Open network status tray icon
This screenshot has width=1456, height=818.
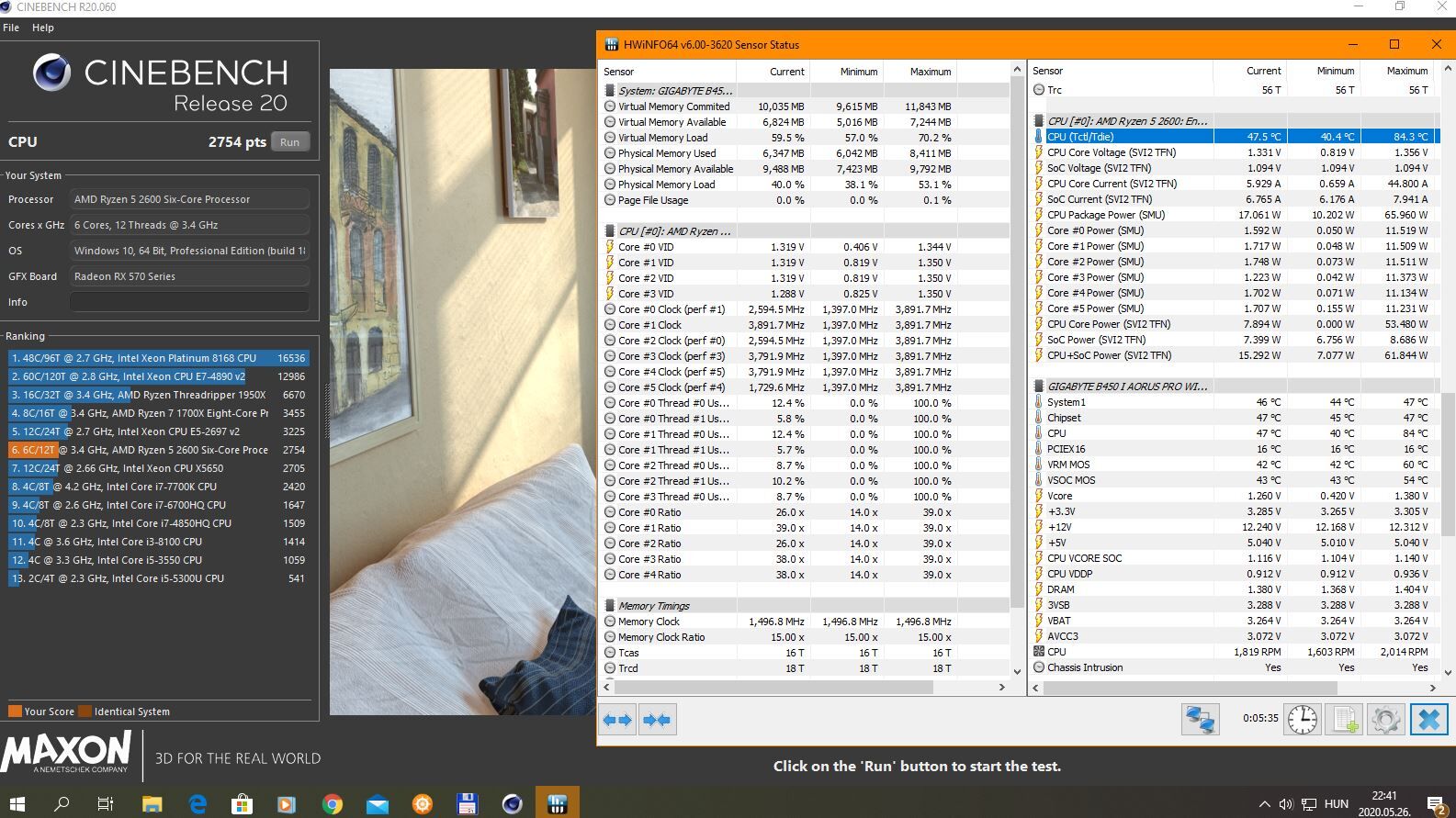[1309, 804]
